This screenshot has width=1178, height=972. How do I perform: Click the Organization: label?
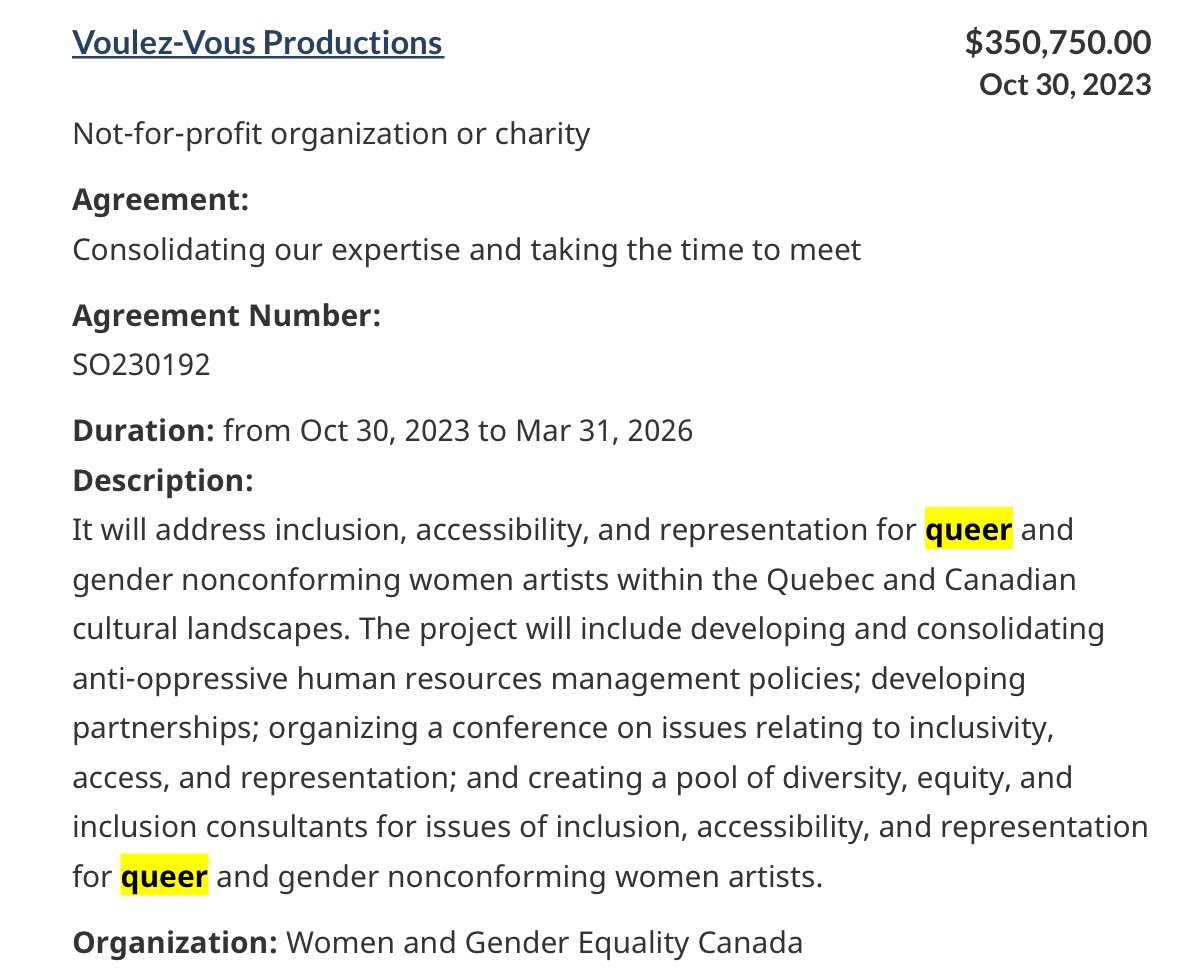pyautogui.click(x=175, y=943)
